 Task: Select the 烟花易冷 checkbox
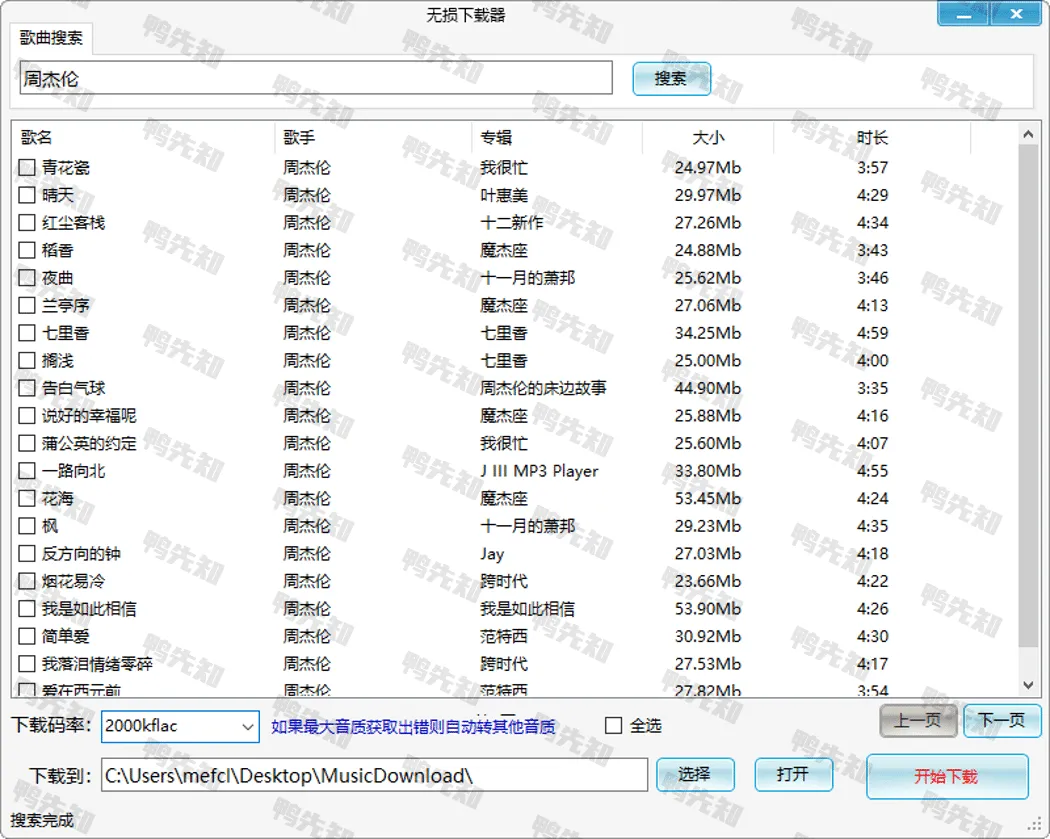pyautogui.click(x=27, y=581)
